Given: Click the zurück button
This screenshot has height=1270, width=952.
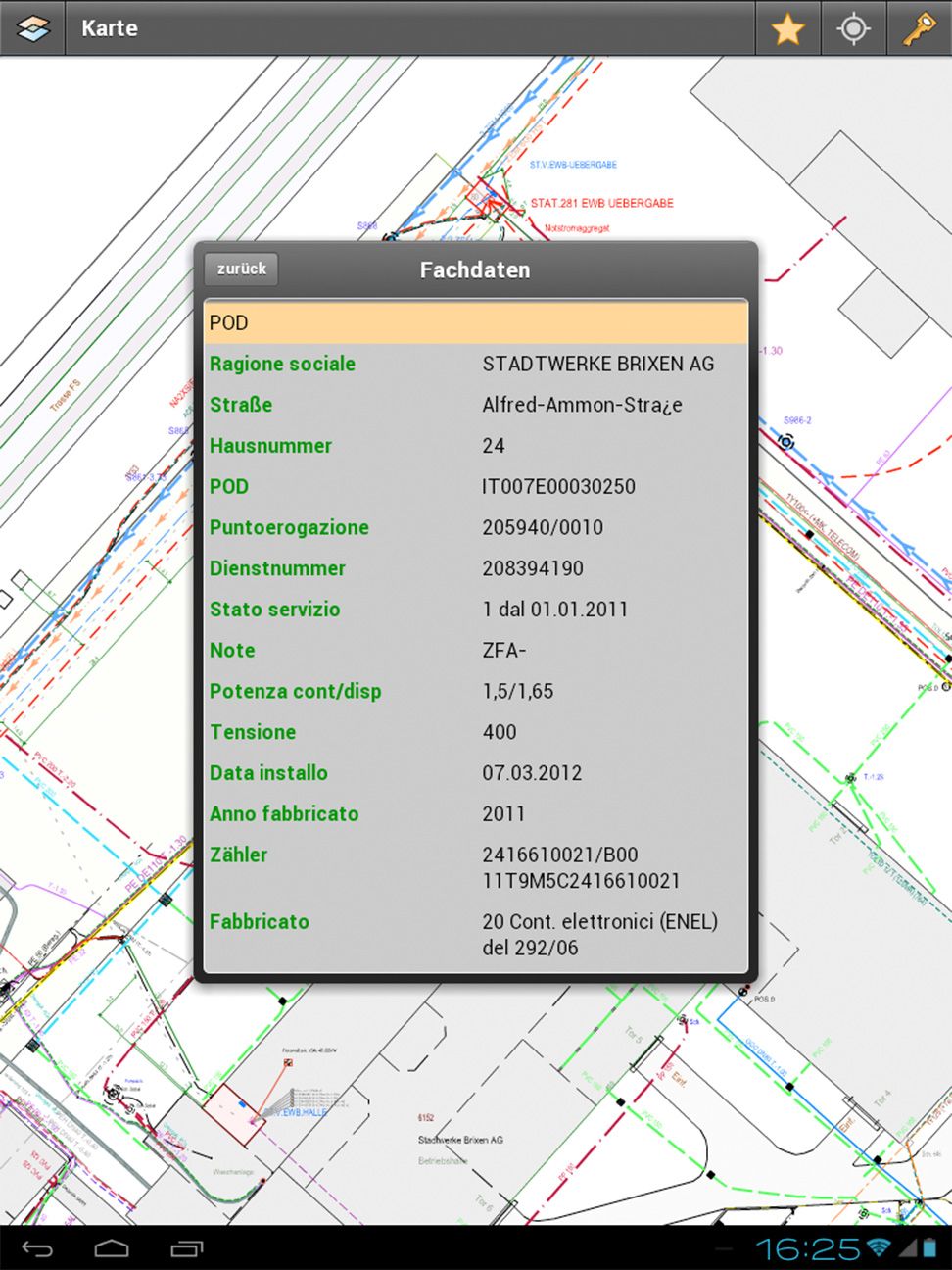Looking at the screenshot, I should (241, 269).
